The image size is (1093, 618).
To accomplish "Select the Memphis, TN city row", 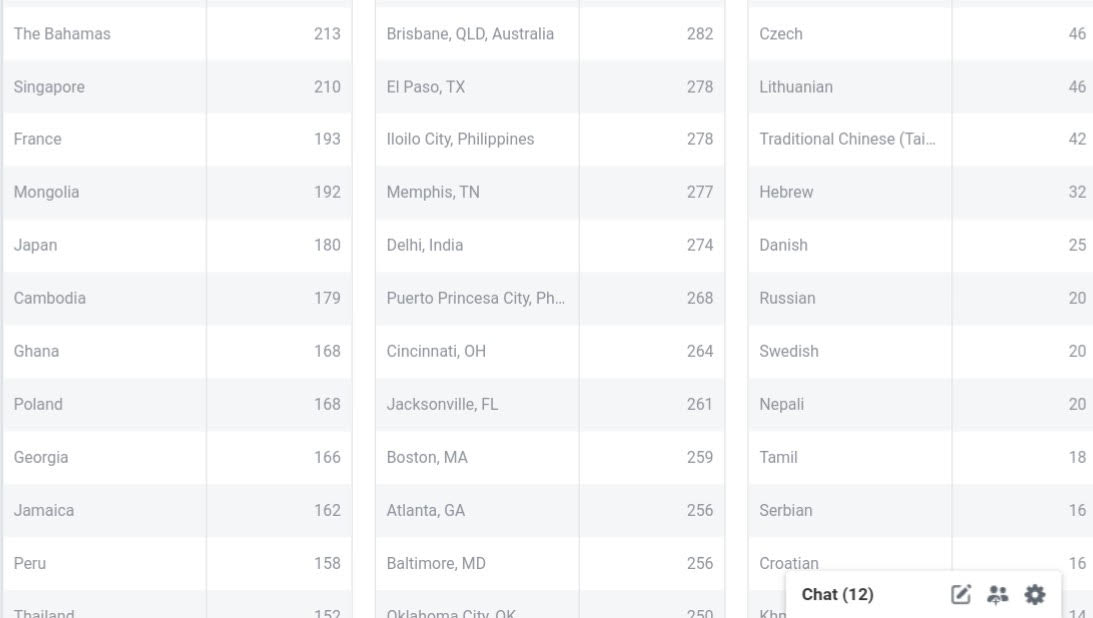I will (x=433, y=192).
